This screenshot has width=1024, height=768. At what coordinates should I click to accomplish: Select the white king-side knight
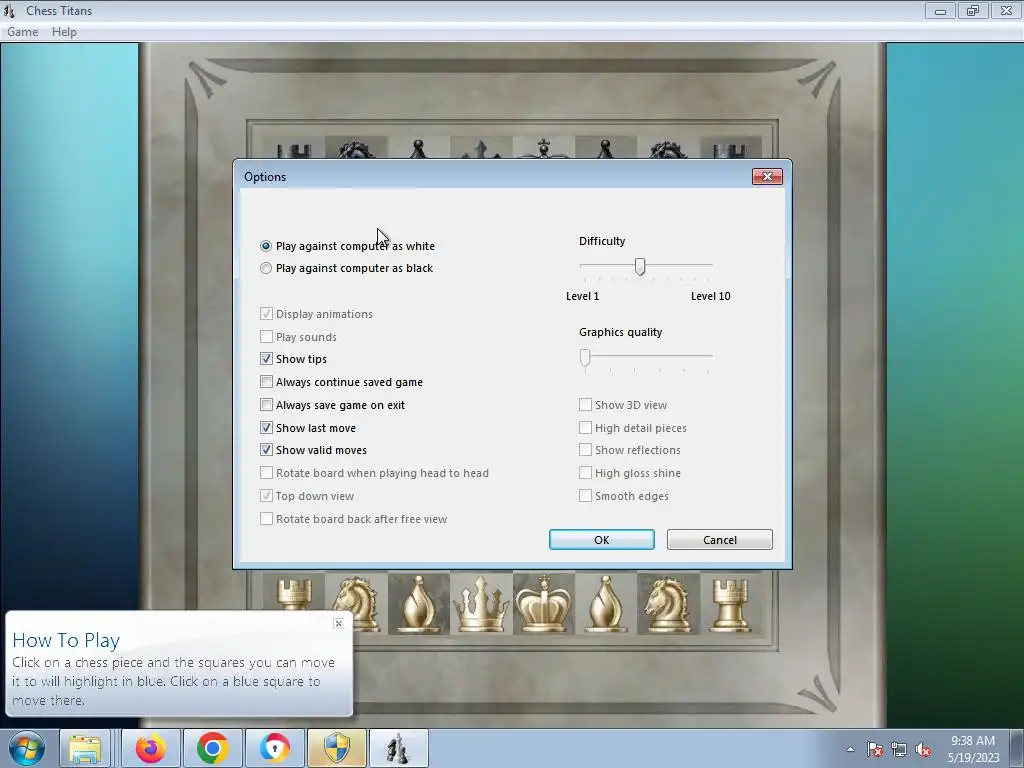[667, 604]
